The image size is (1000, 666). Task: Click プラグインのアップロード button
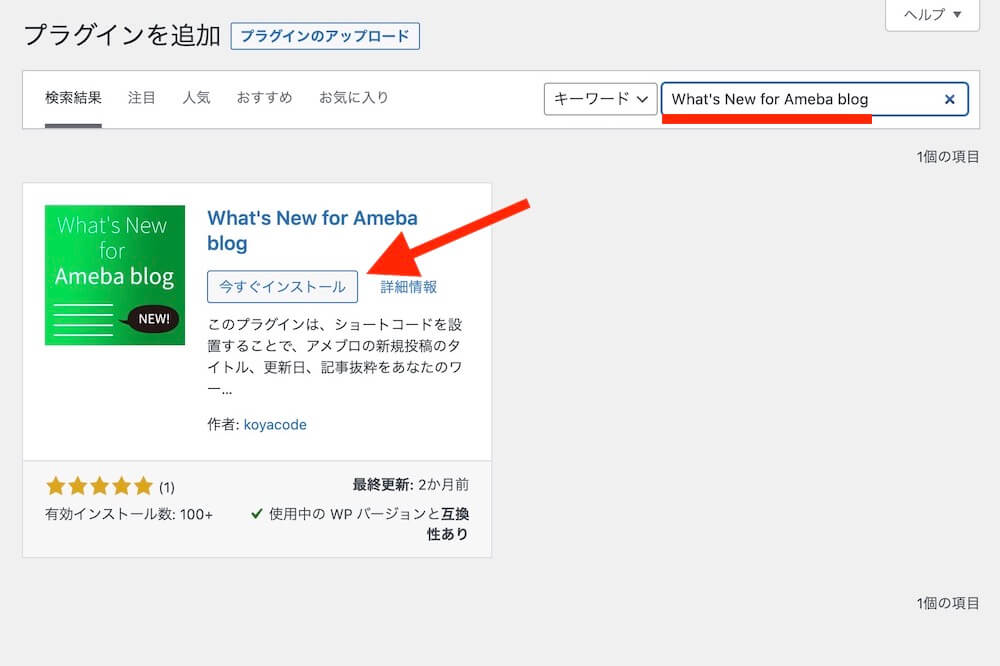325,36
